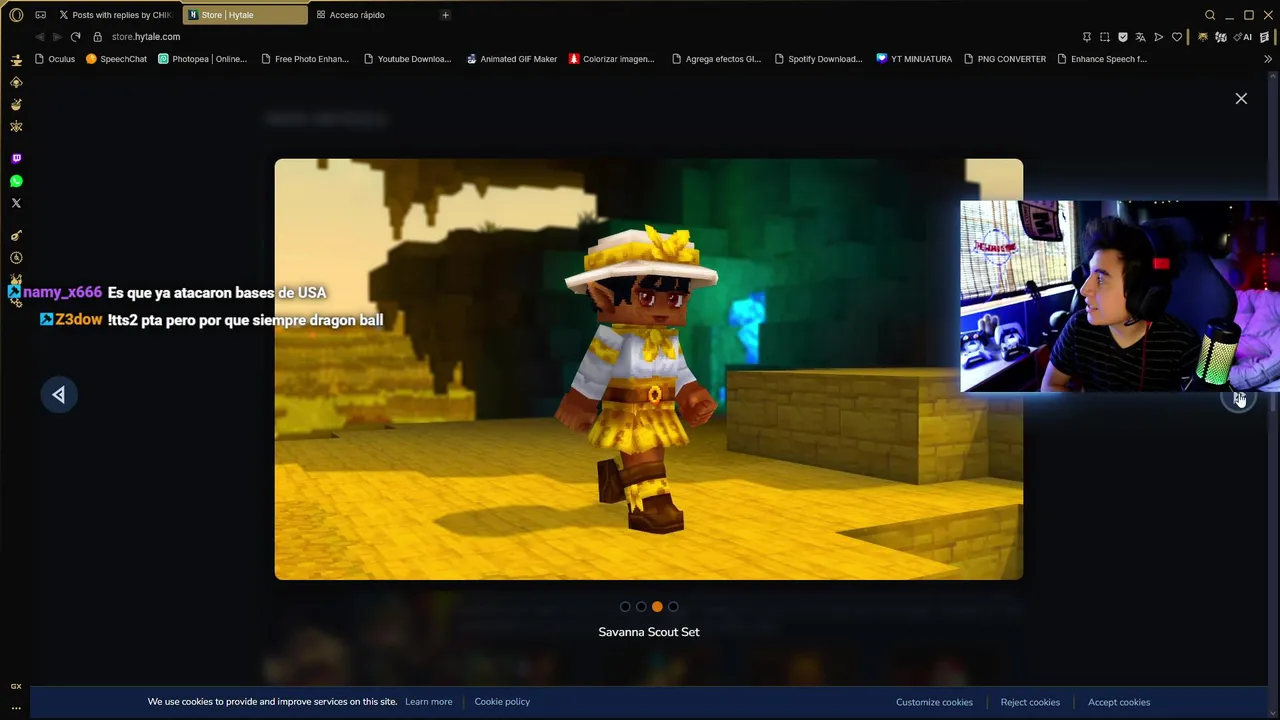The image size is (1280, 720).
Task: Show the fourth carousel slide dot
Action: coord(673,606)
